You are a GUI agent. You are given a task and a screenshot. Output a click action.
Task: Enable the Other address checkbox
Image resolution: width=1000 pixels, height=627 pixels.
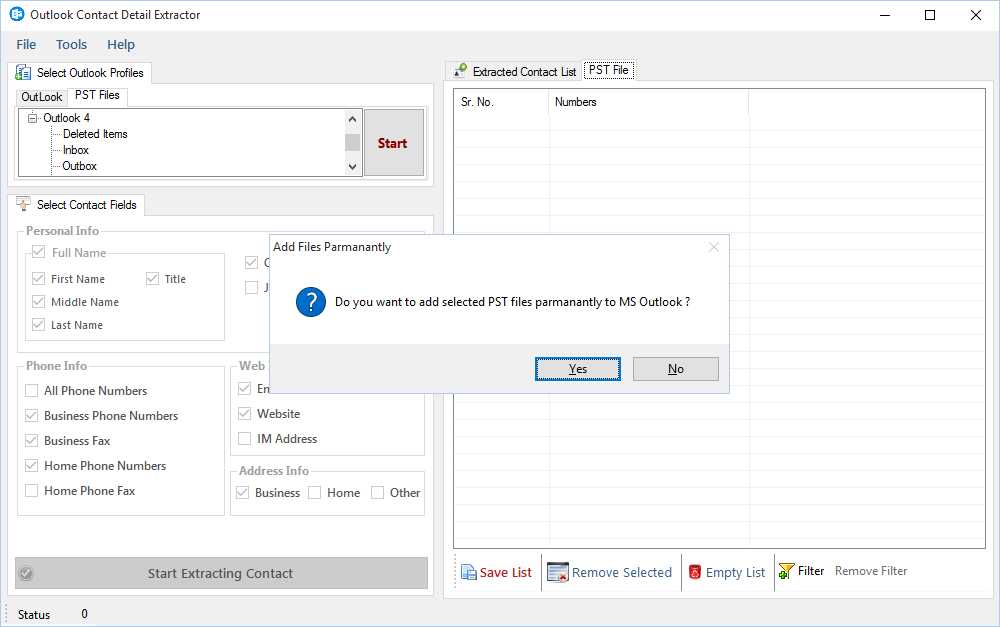click(x=378, y=492)
